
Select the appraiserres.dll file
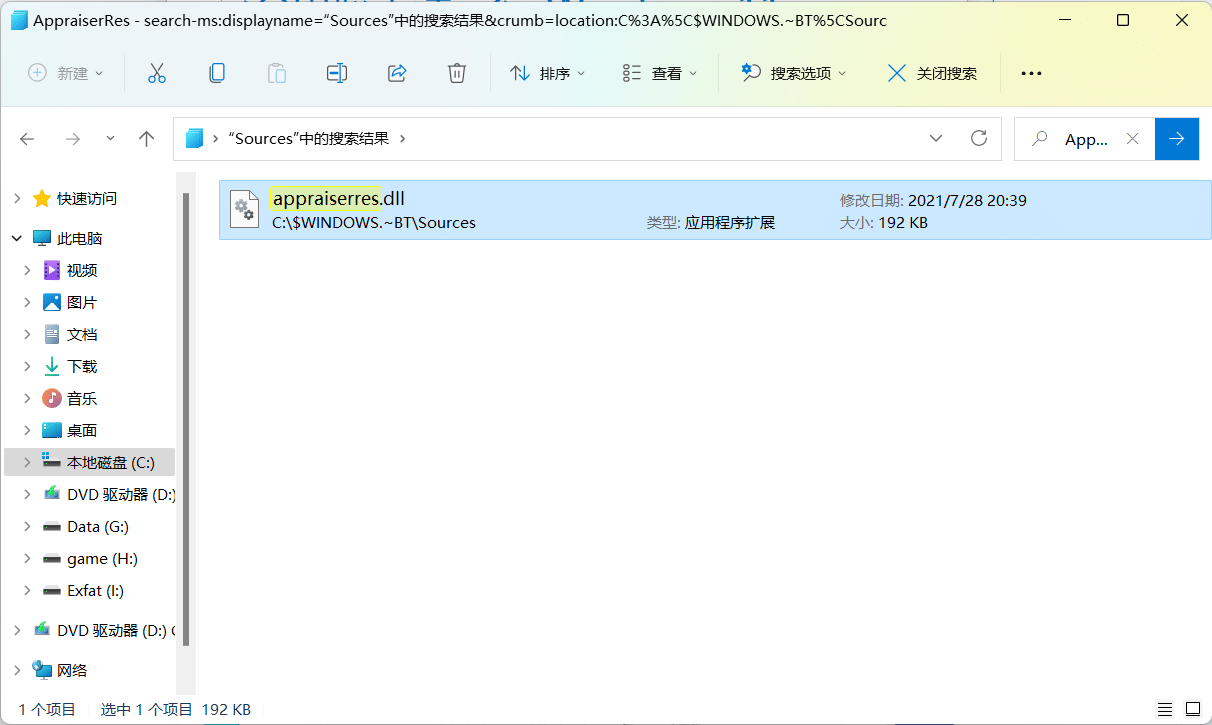pos(714,210)
